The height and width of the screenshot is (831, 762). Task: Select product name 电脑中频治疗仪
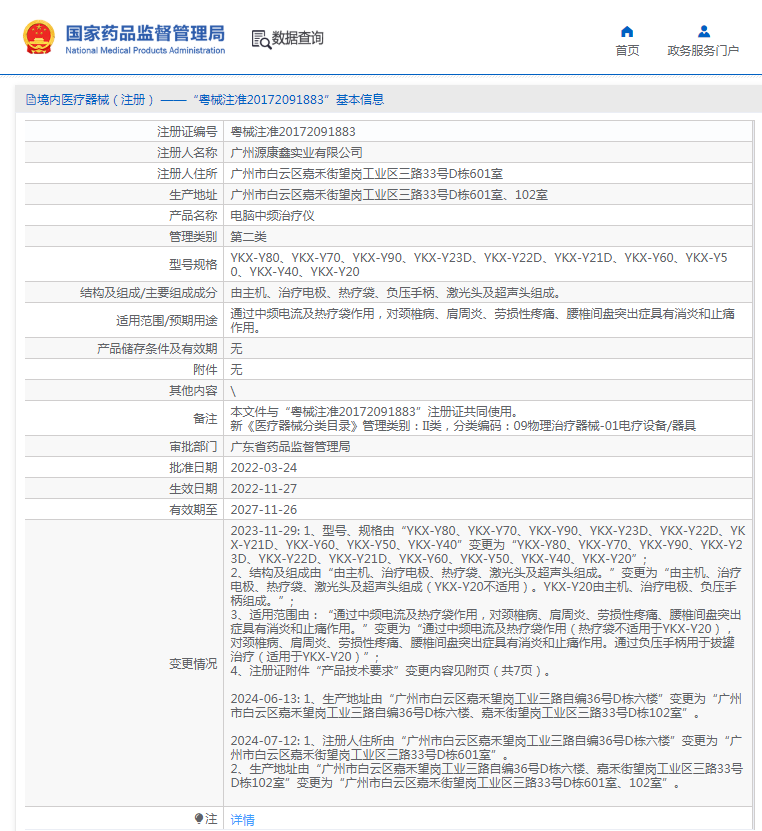pos(272,216)
